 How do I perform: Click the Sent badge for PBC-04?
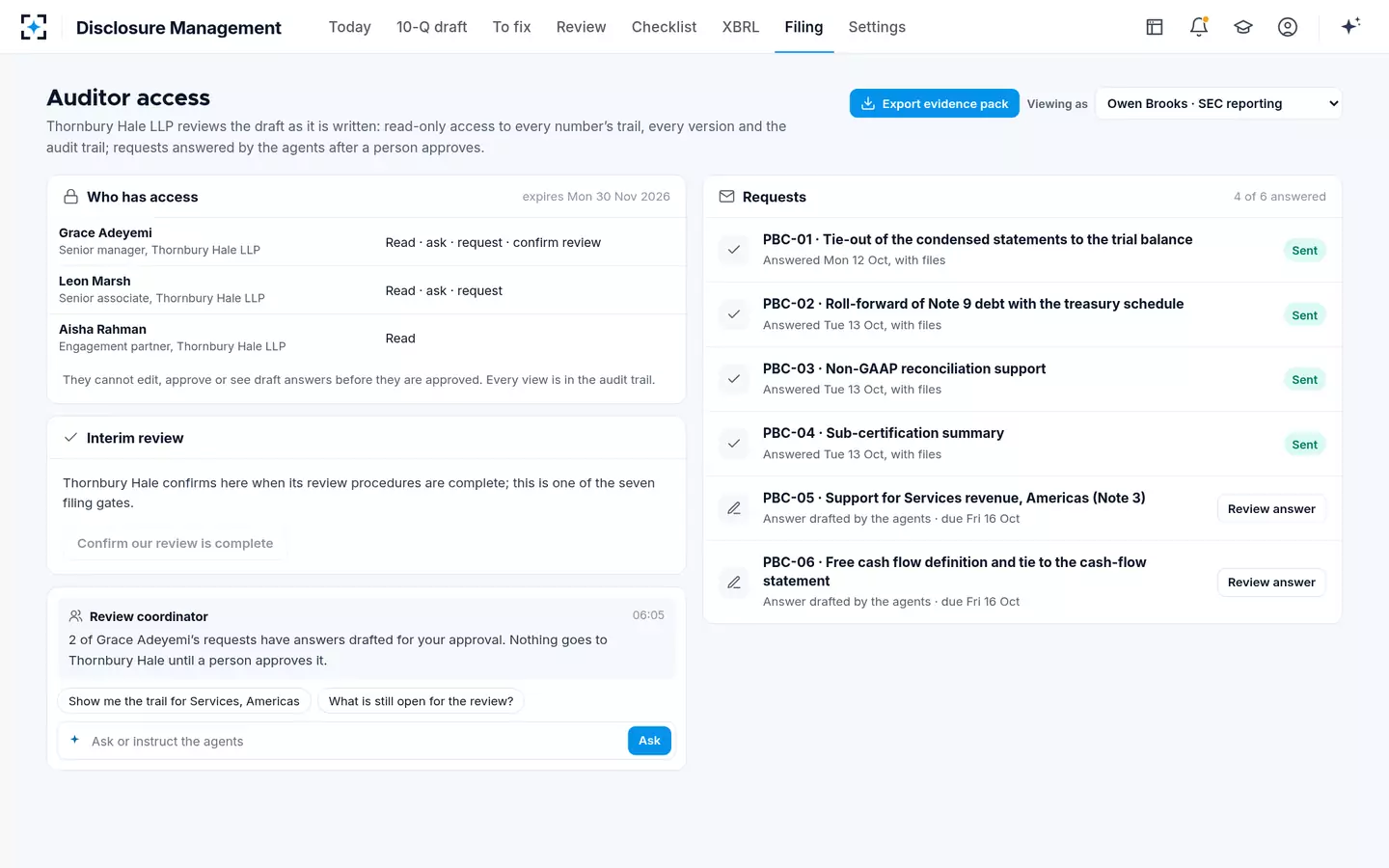tap(1304, 444)
